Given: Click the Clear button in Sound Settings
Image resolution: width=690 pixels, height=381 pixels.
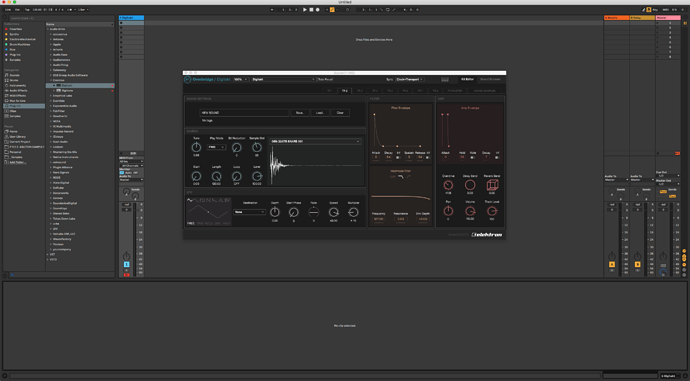Looking at the screenshot, I should (340, 113).
